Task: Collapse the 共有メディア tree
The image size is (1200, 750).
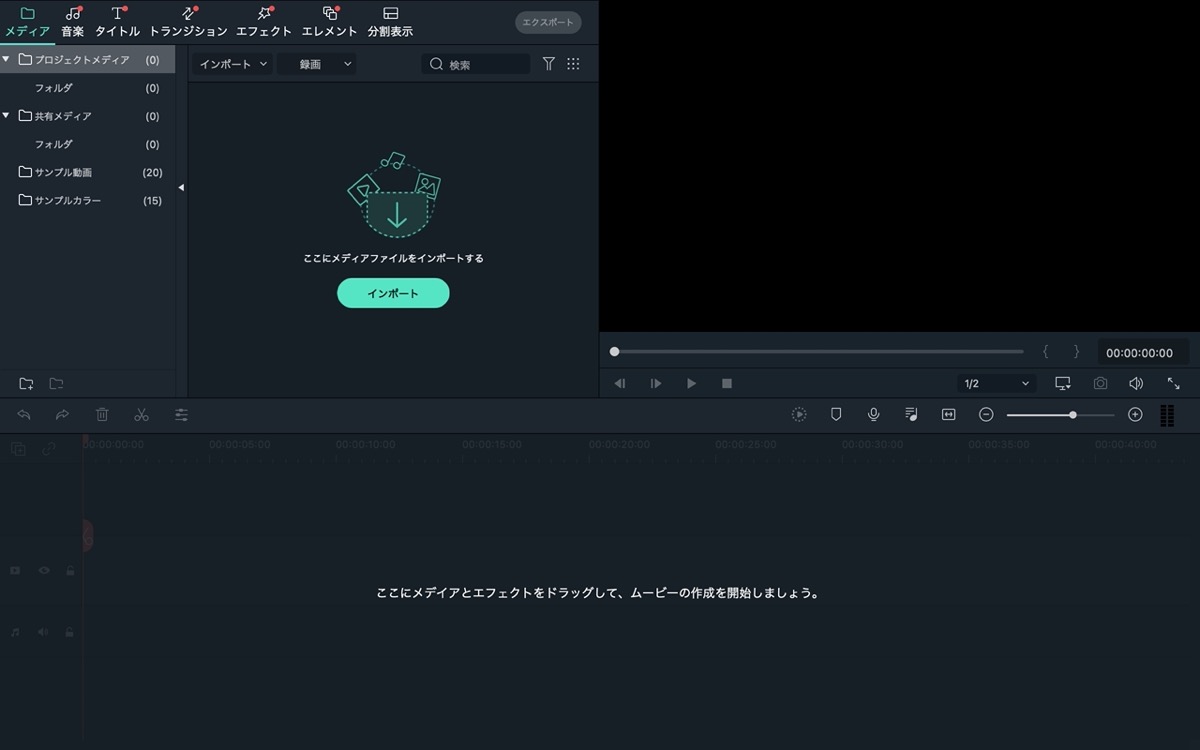Action: pos(7,116)
